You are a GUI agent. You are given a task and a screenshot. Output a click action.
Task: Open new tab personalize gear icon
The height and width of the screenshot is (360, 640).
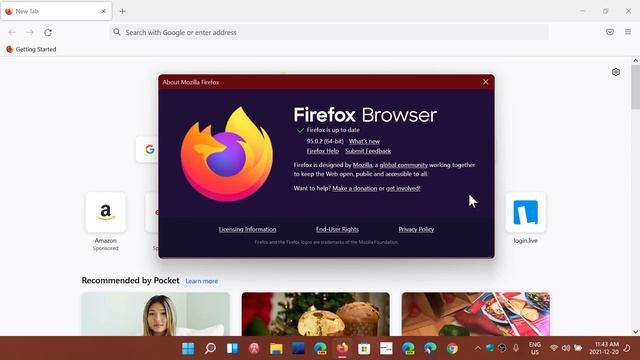[616, 72]
